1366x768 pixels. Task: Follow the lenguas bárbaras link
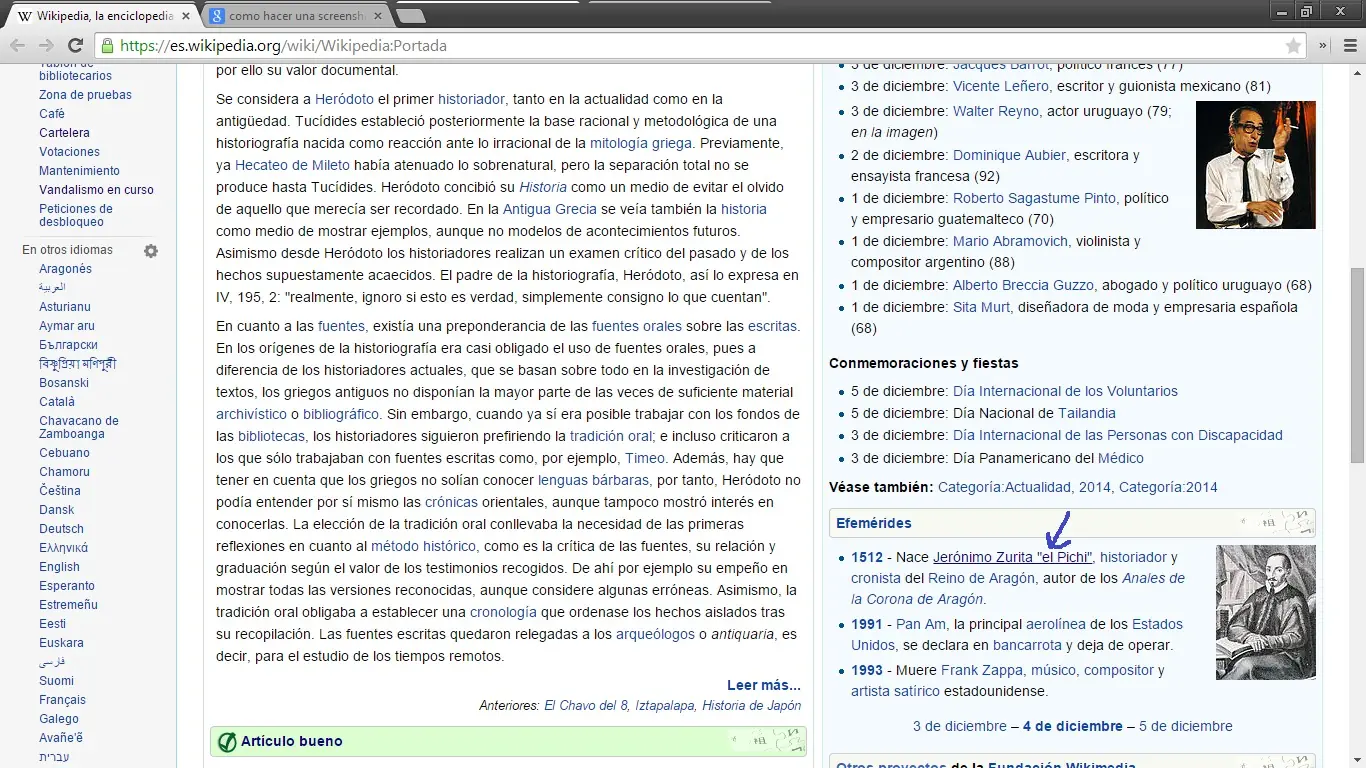click(x=593, y=480)
